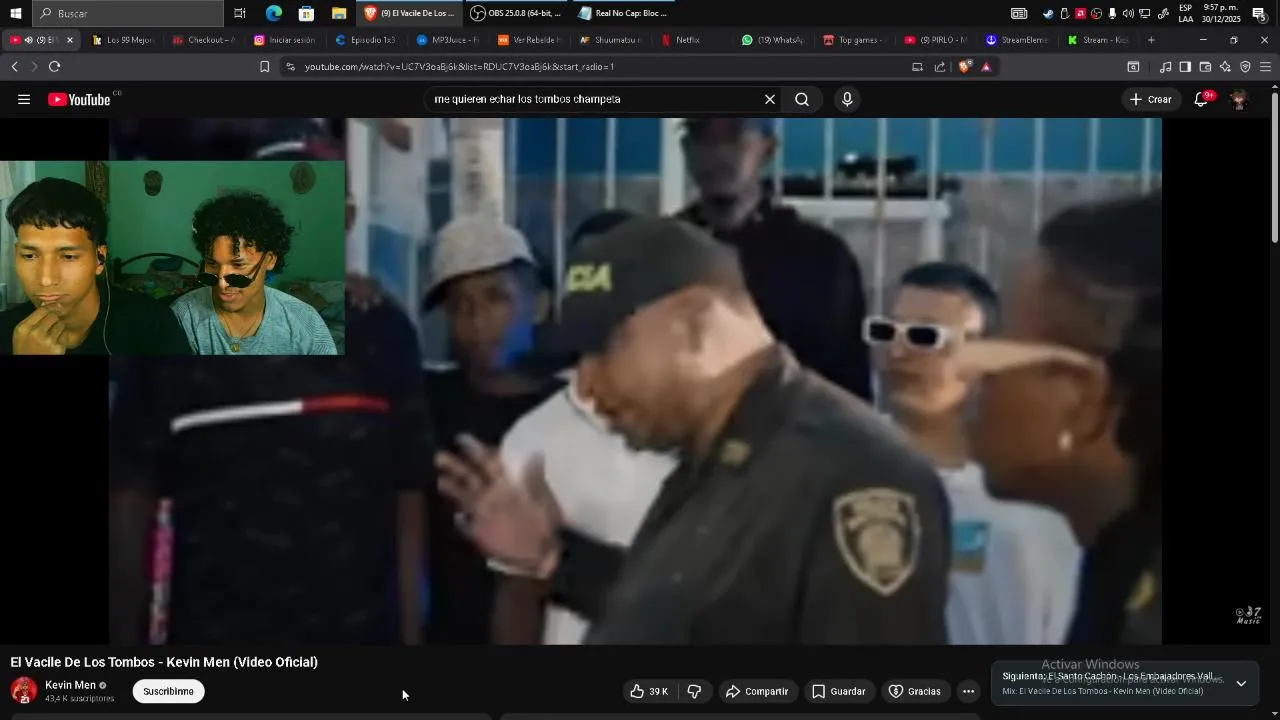Open the Brave main hamburger menu
This screenshot has width=1280, height=720.
point(1265,67)
